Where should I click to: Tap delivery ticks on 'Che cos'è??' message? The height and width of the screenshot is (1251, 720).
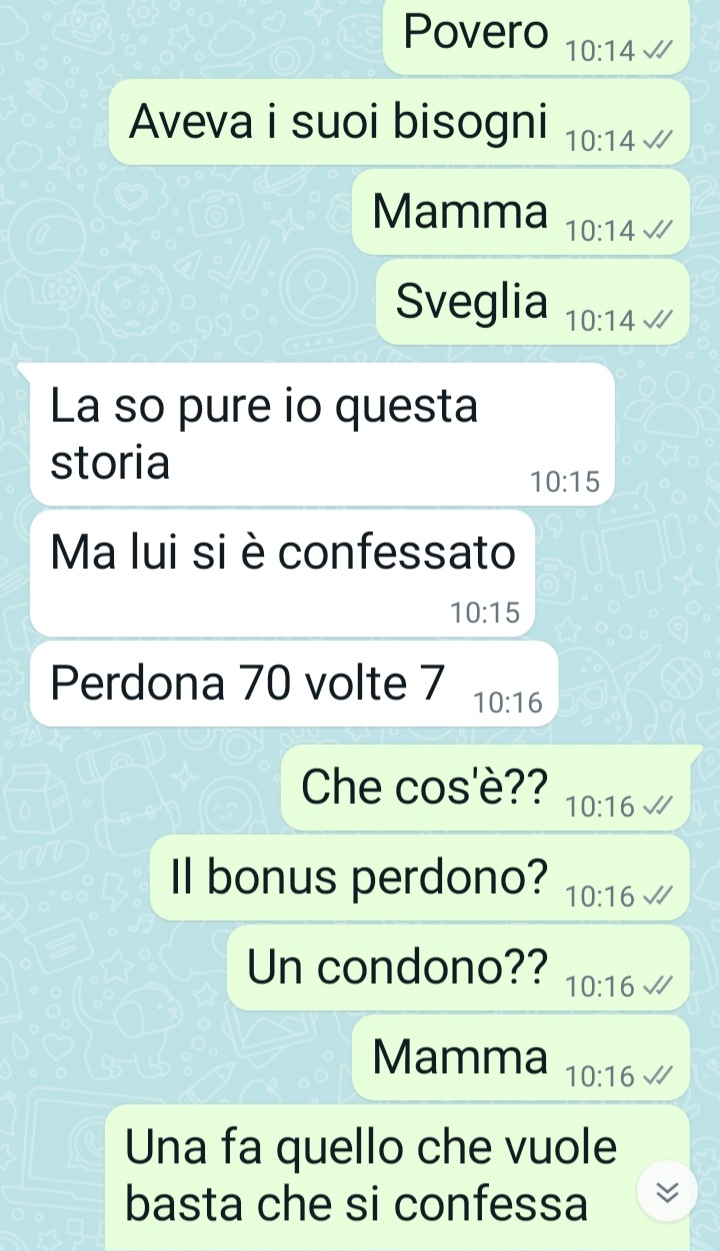[x=653, y=807]
